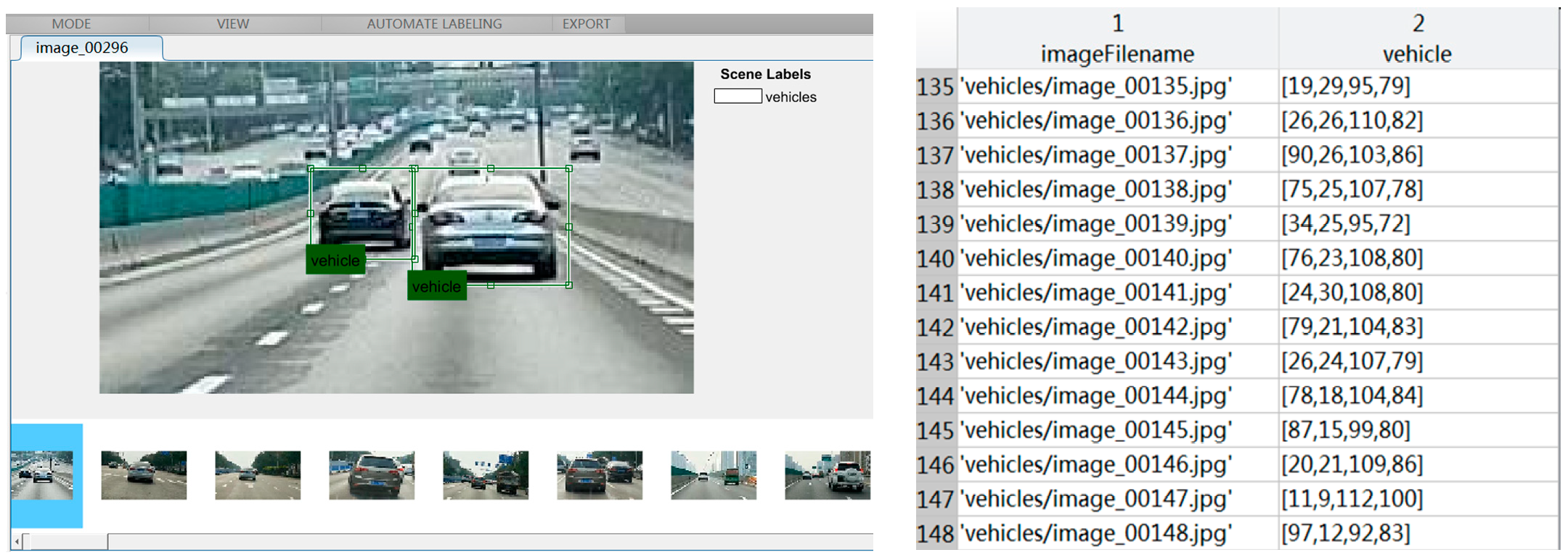Click the vehicles scene label text
This screenshot has width=1568, height=555.
coord(791,97)
